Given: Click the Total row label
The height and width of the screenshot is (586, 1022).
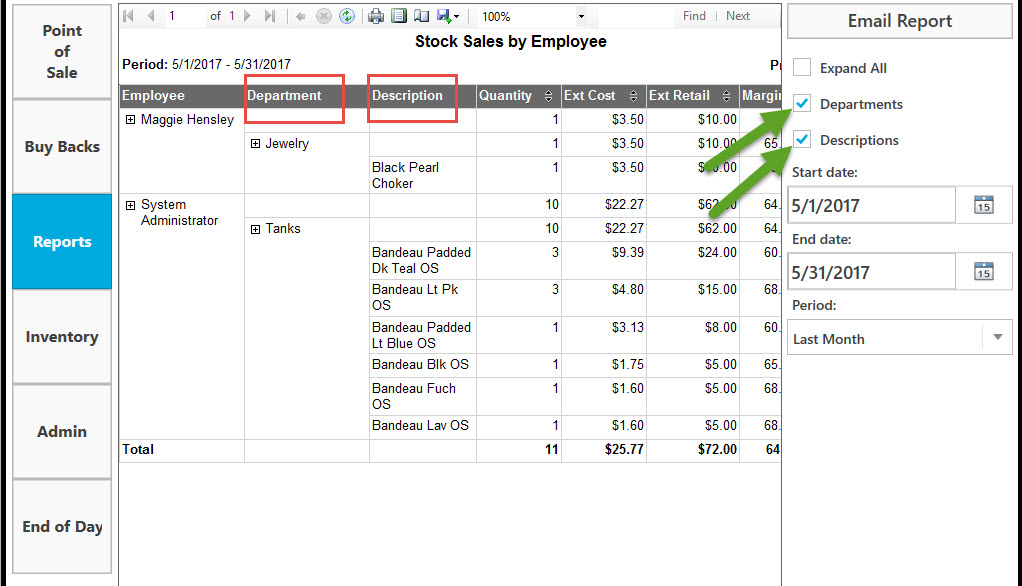Looking at the screenshot, I should 138,449.
